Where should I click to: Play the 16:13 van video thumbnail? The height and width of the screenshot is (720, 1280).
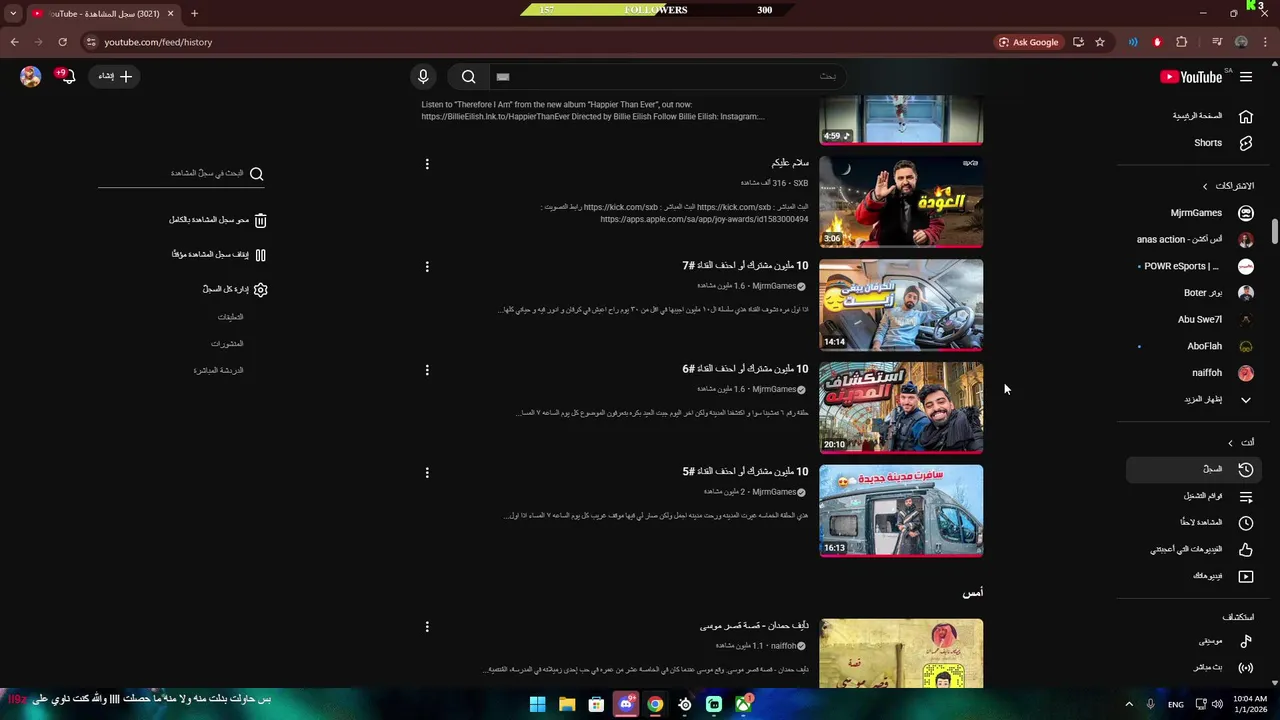[901, 511]
